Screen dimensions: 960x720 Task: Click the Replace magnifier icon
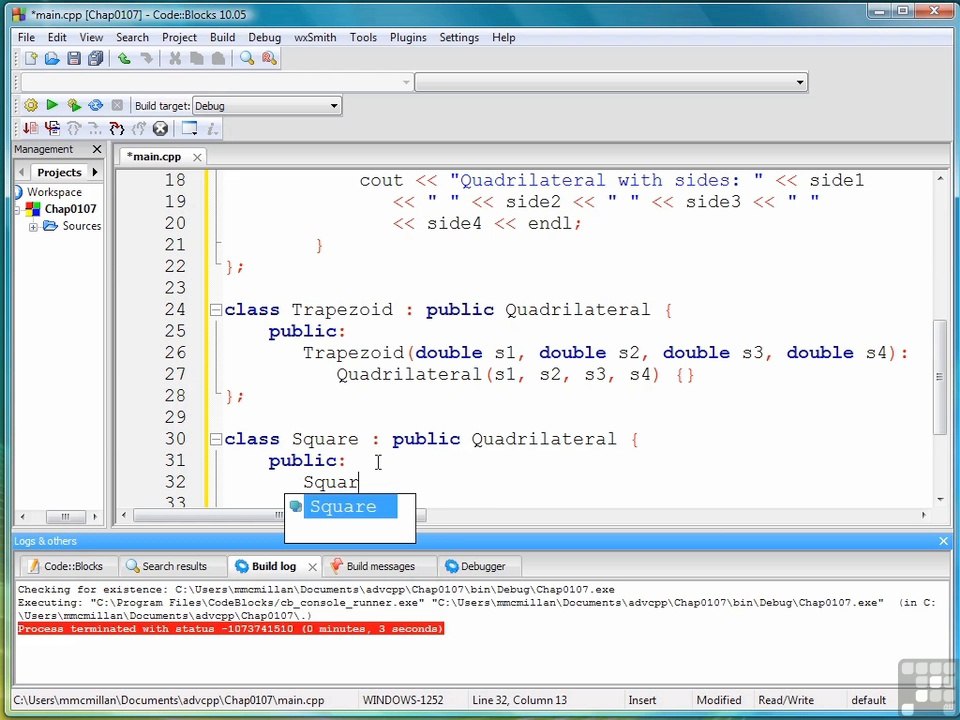[x=269, y=59]
